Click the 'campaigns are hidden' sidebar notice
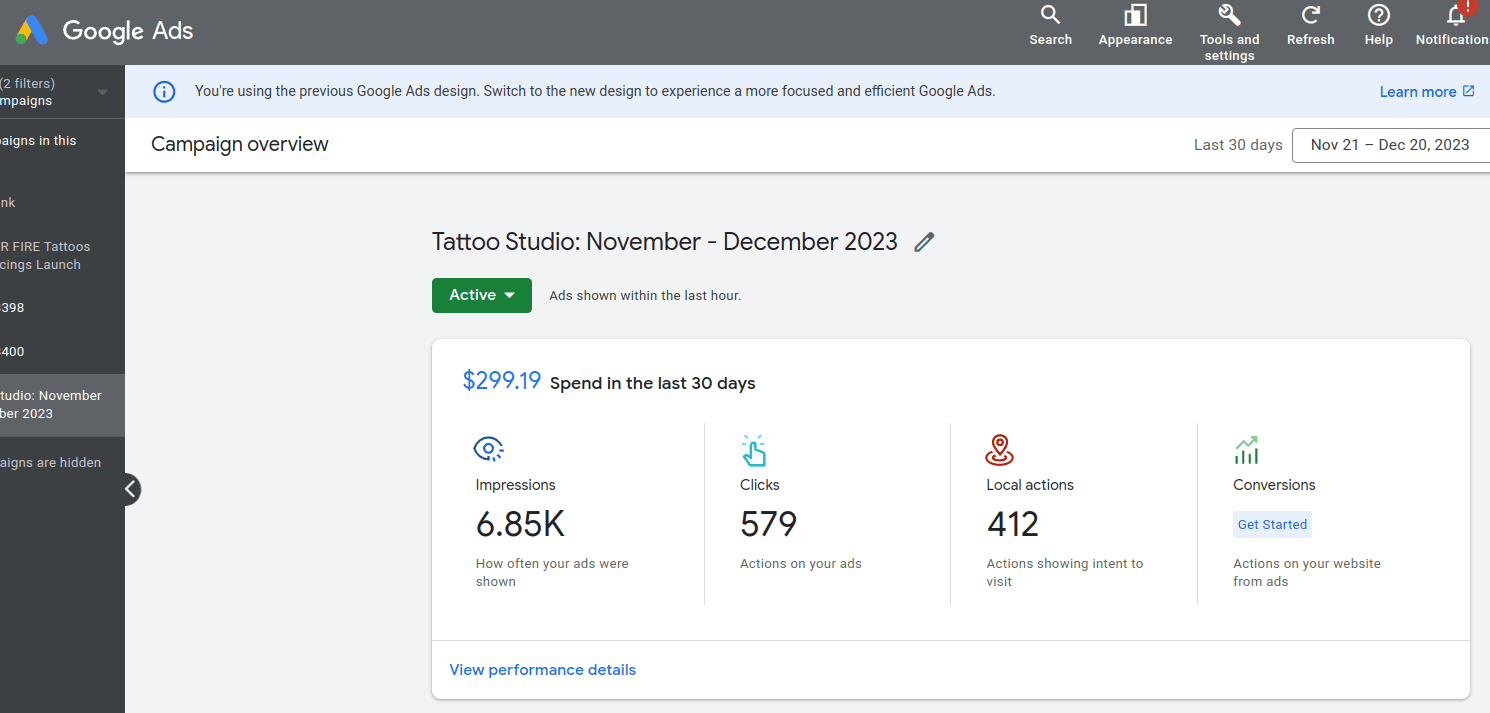This screenshot has height=713, width=1490. [x=51, y=463]
